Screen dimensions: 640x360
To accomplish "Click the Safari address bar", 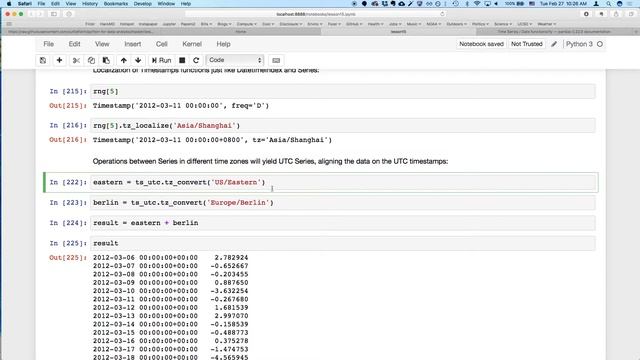I will pos(316,14).
